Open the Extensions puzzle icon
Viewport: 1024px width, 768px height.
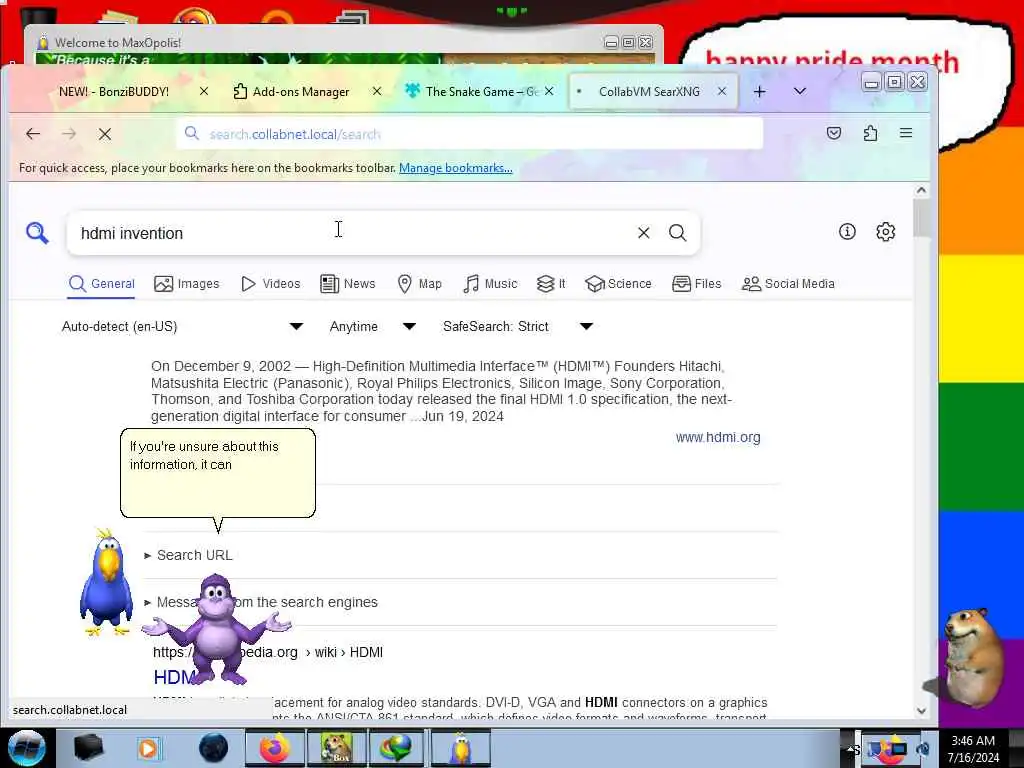click(870, 133)
